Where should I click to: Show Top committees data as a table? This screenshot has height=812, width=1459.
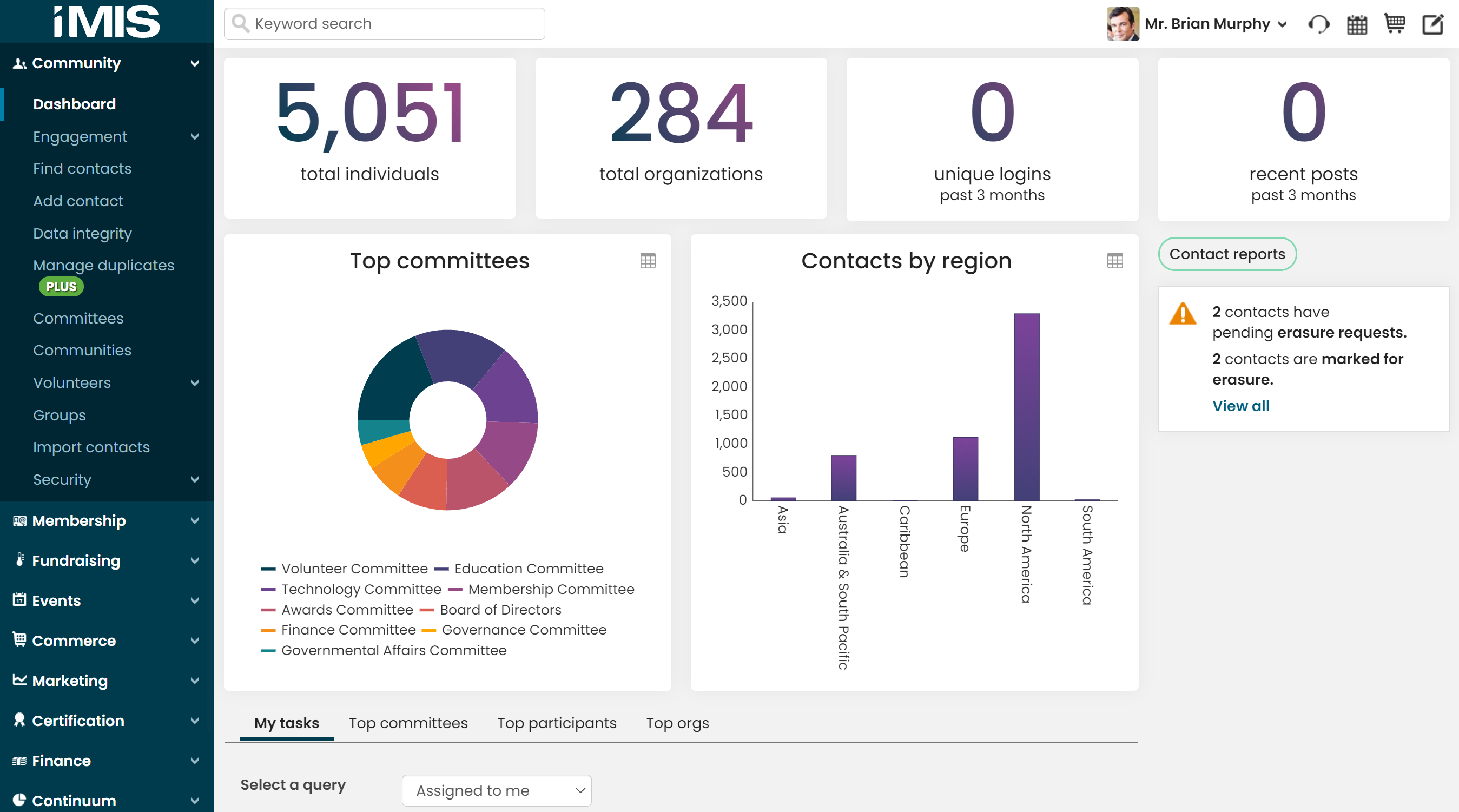click(x=648, y=260)
